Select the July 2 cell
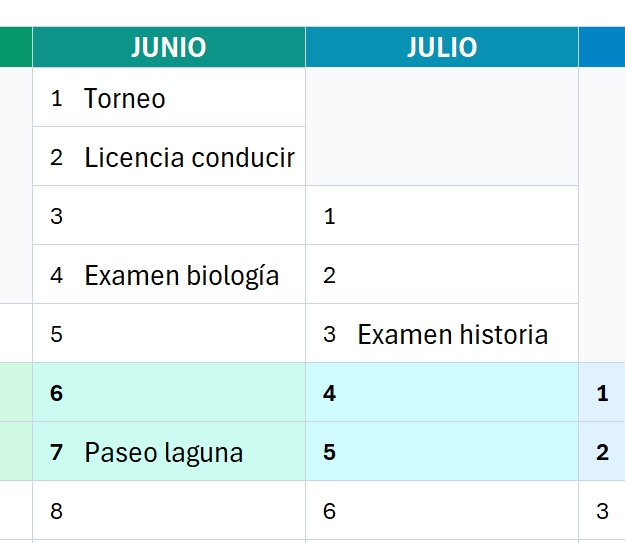 (441, 275)
